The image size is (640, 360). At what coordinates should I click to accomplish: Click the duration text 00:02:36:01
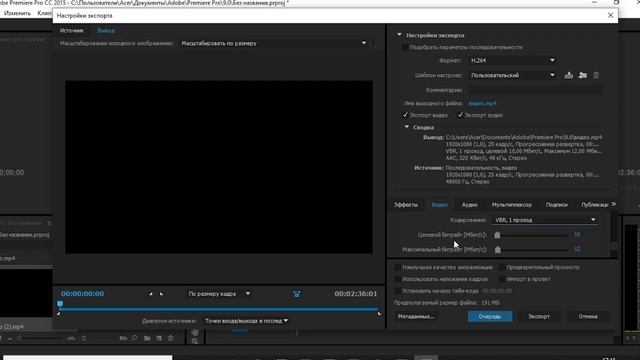pyautogui.click(x=356, y=294)
